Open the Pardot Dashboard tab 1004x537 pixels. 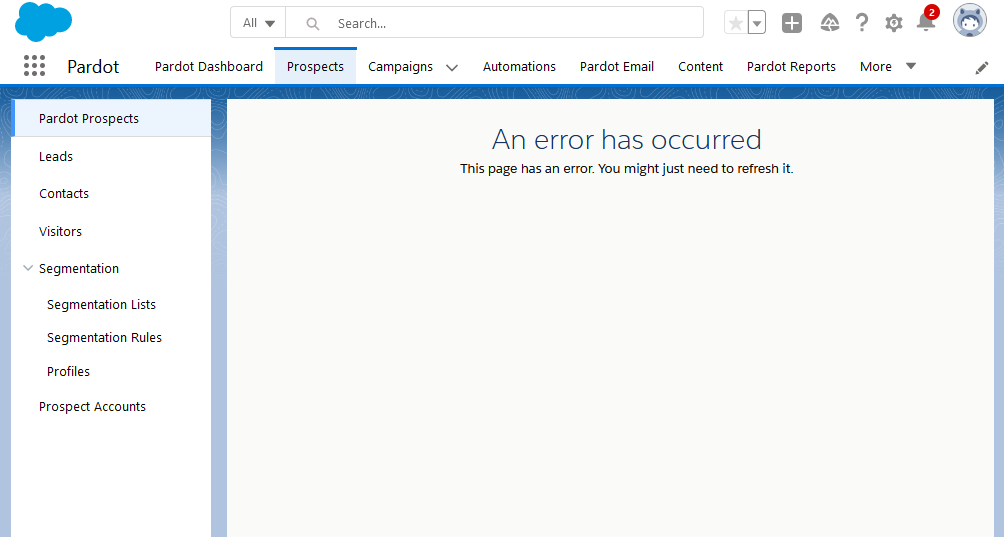point(209,67)
